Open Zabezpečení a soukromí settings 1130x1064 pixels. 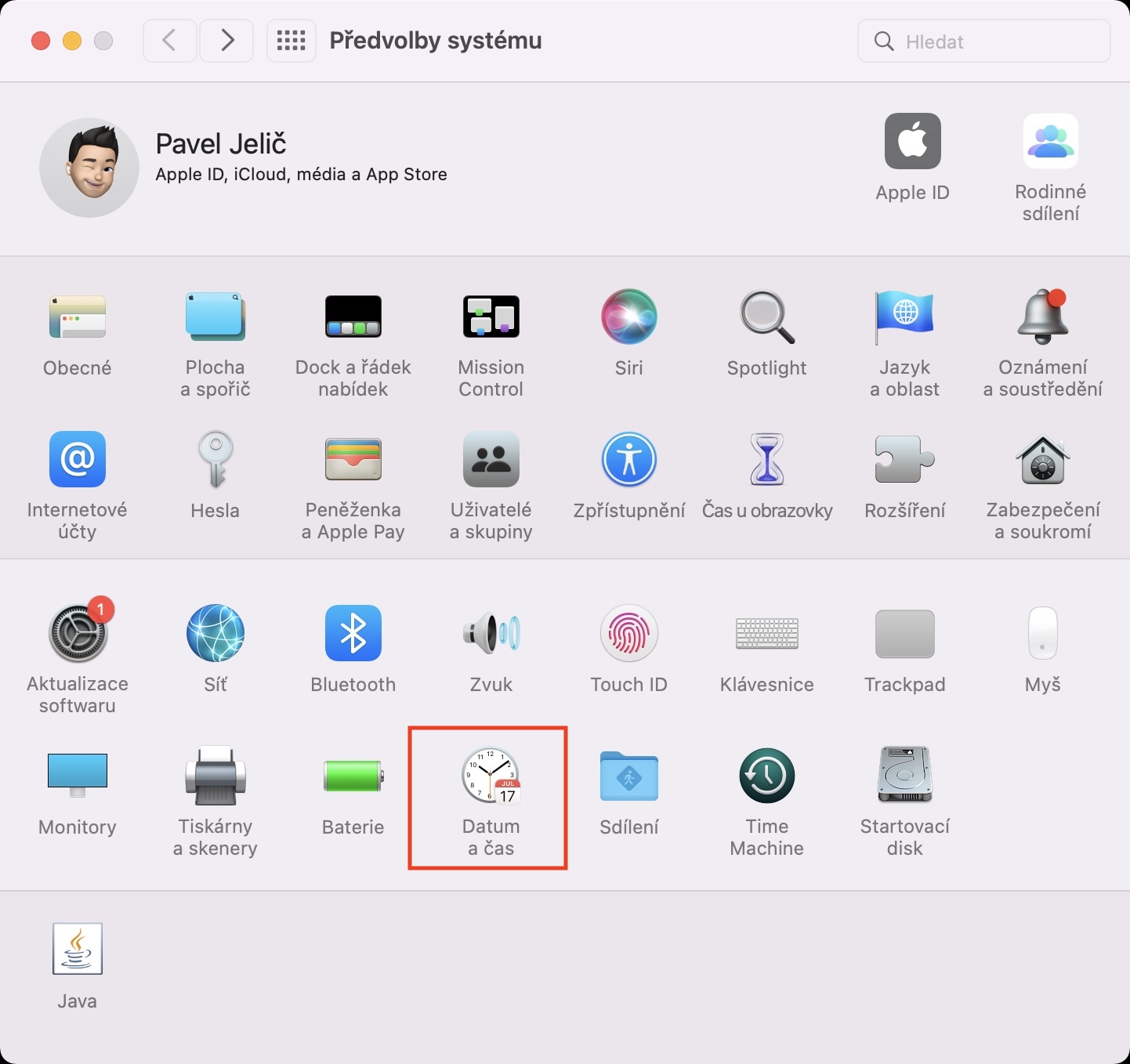[1043, 459]
